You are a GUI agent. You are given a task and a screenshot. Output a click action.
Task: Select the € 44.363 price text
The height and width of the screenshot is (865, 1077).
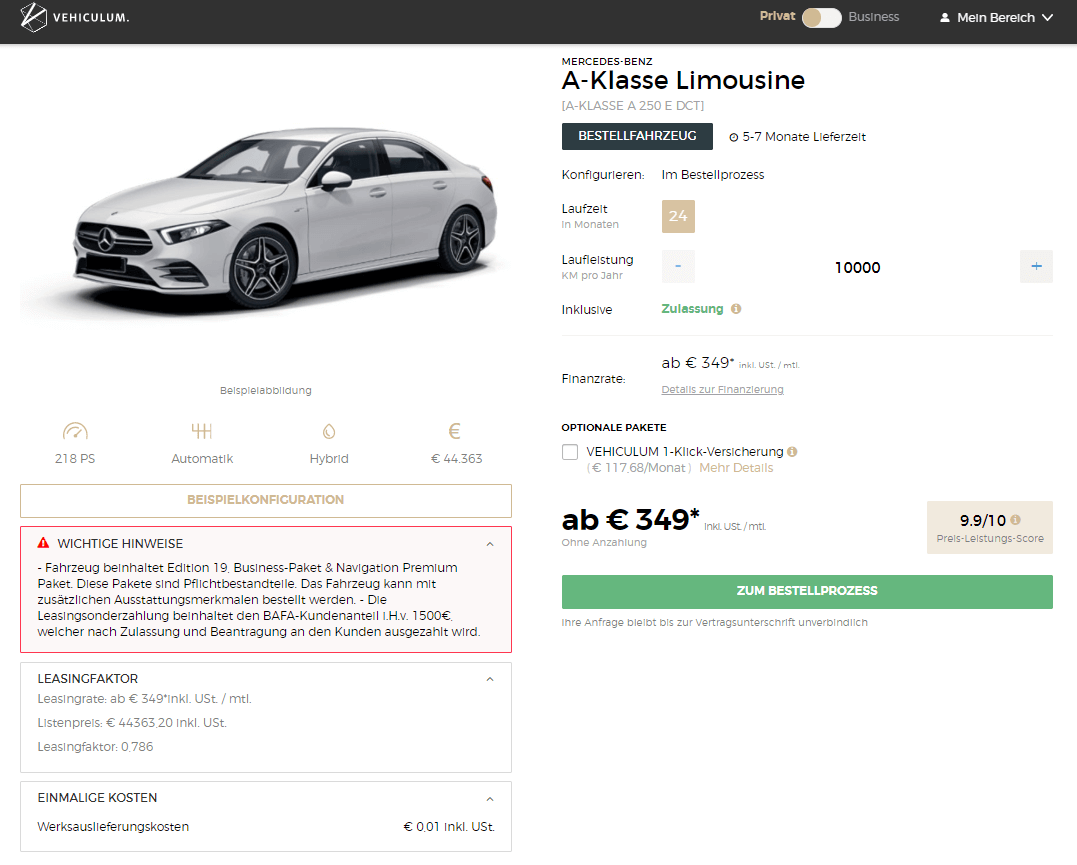pyautogui.click(x=457, y=458)
